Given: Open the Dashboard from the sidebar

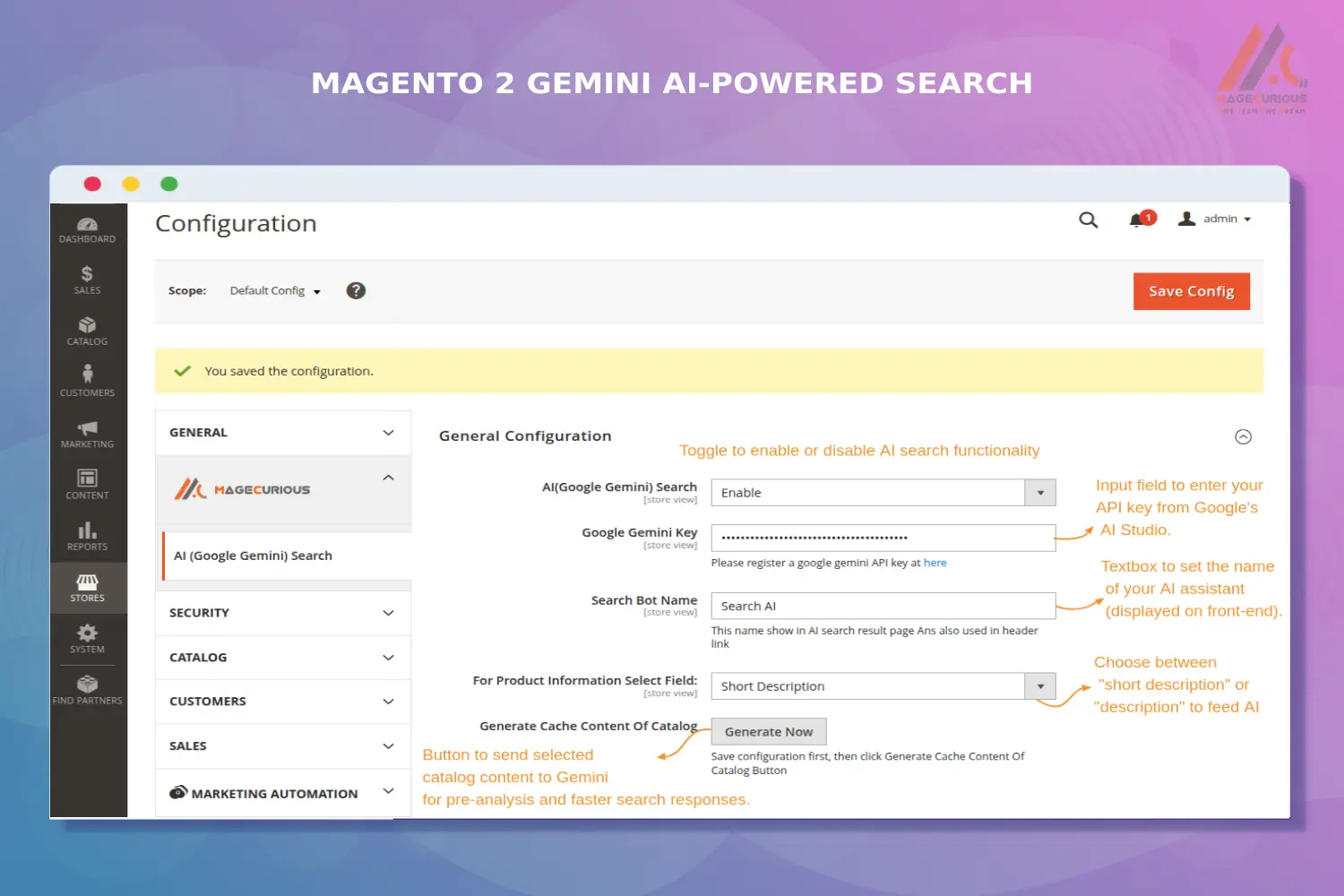Looking at the screenshot, I should click(x=87, y=228).
